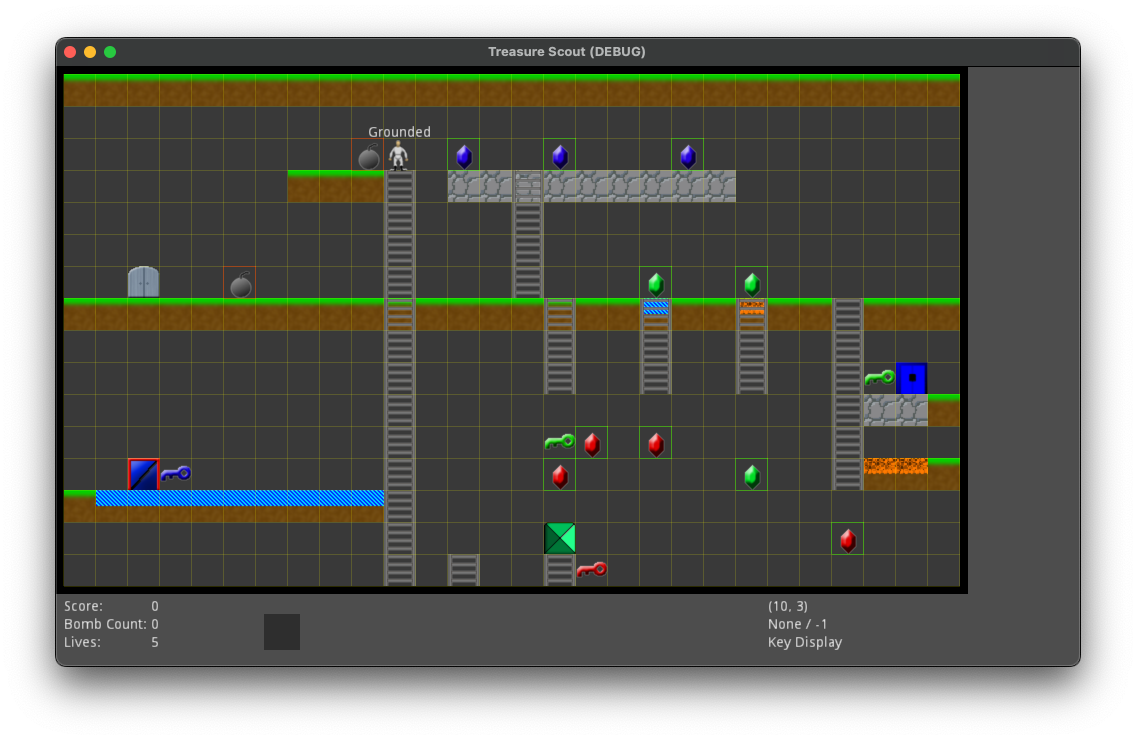Select the blue key near the water
Viewport: 1136px width, 740px height.
[176, 473]
